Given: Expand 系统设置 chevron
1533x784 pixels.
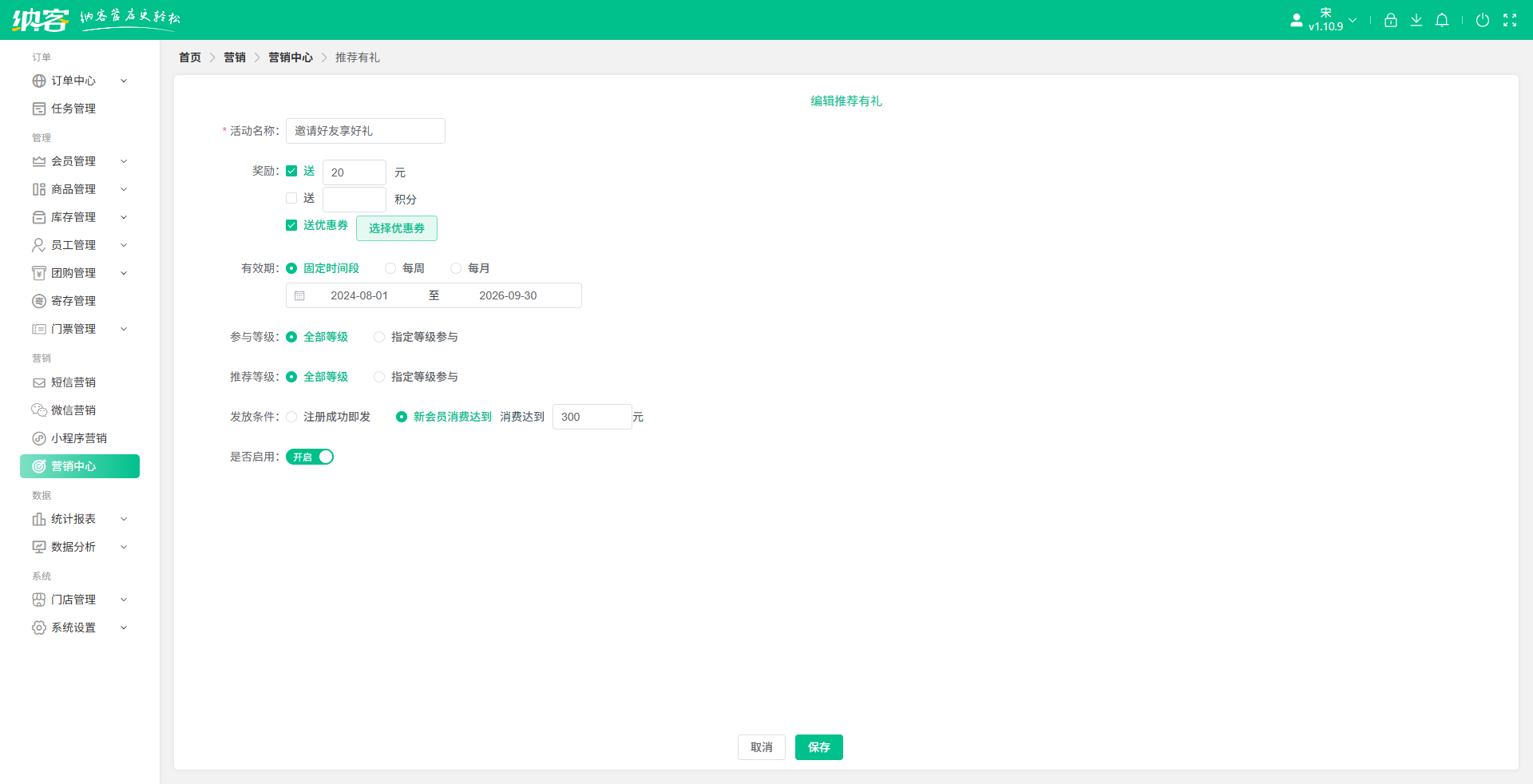Looking at the screenshot, I should click(124, 628).
